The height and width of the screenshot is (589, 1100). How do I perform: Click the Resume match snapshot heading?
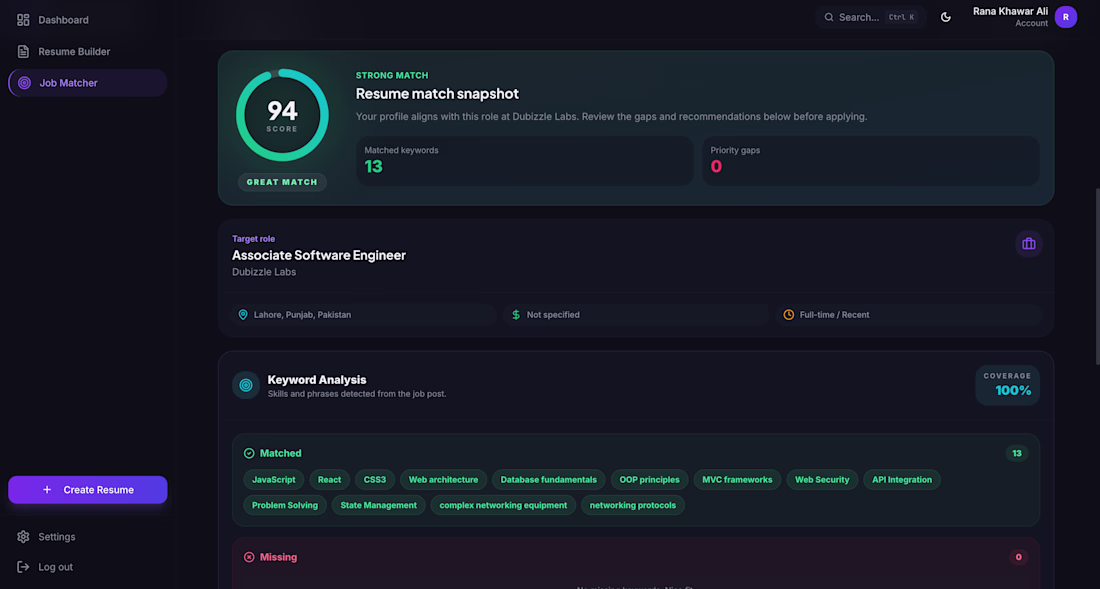click(x=437, y=94)
